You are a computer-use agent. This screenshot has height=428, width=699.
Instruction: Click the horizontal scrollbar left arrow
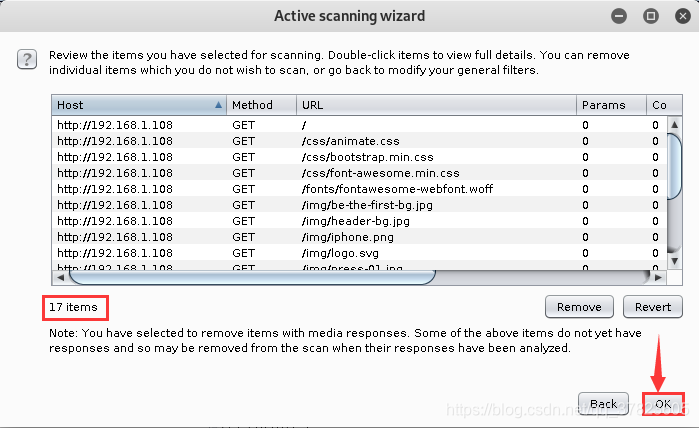tap(61, 277)
